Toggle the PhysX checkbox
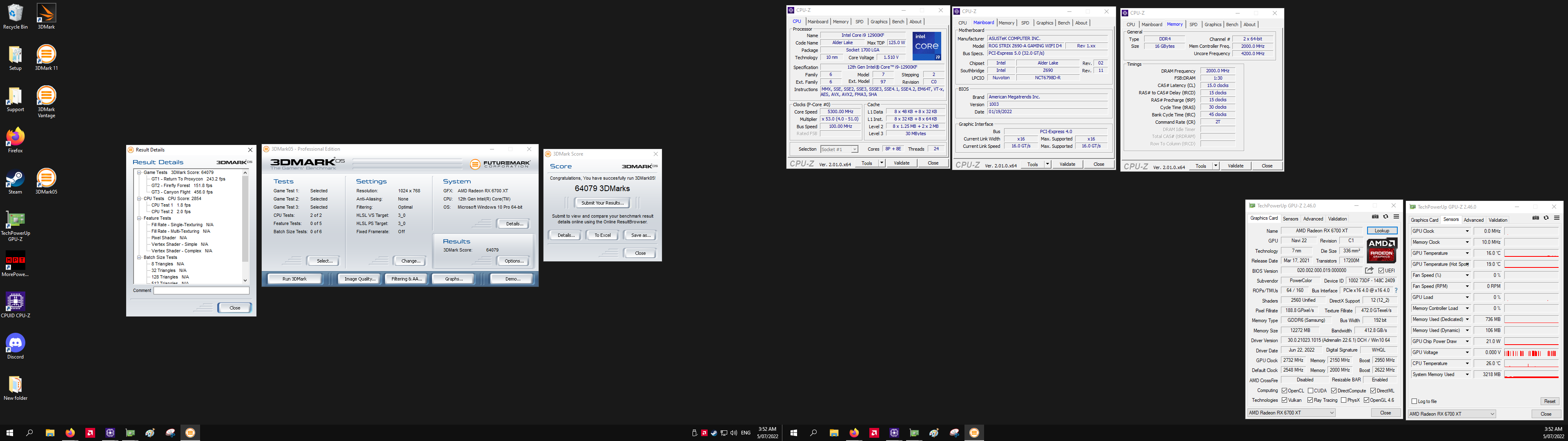This screenshot has height=441, width=1568. (x=1343, y=400)
